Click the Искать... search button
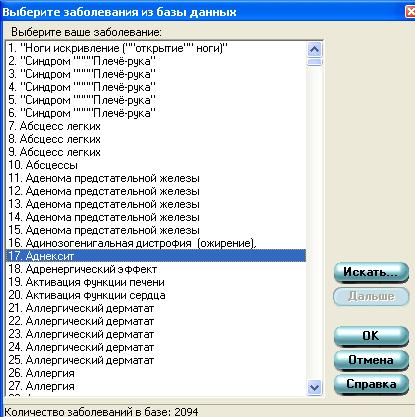The height and width of the screenshot is (417, 415). (371, 272)
